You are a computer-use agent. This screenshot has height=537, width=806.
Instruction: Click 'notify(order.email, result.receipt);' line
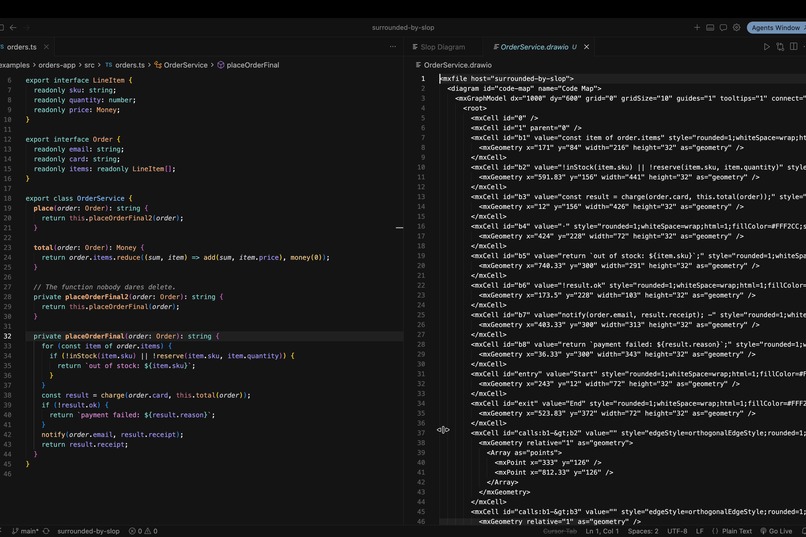pos(112,435)
